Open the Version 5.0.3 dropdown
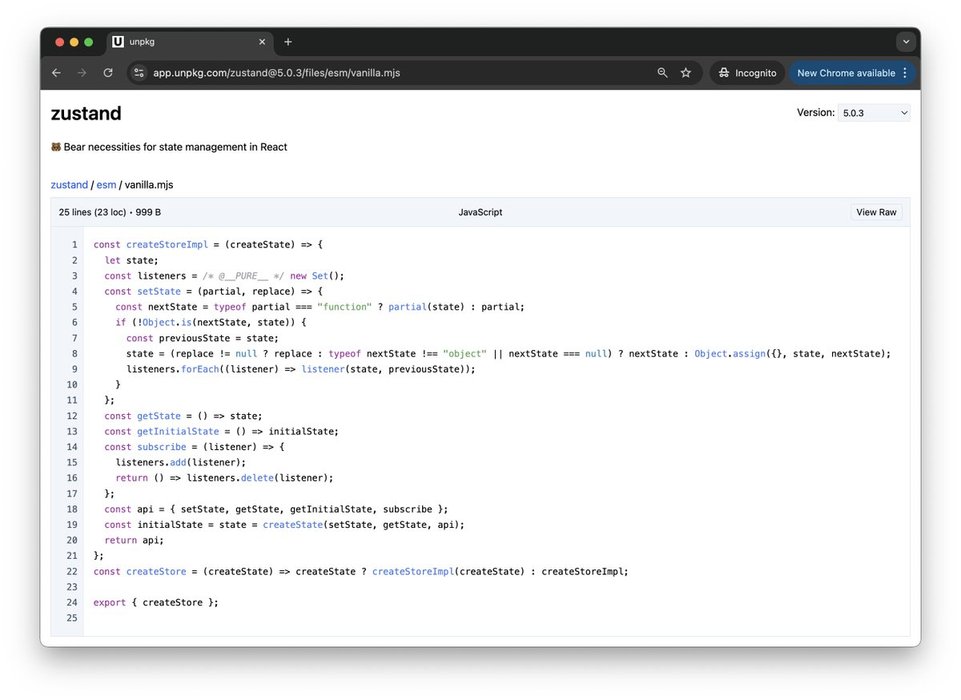Image resolution: width=961 pixels, height=700 pixels. click(874, 113)
